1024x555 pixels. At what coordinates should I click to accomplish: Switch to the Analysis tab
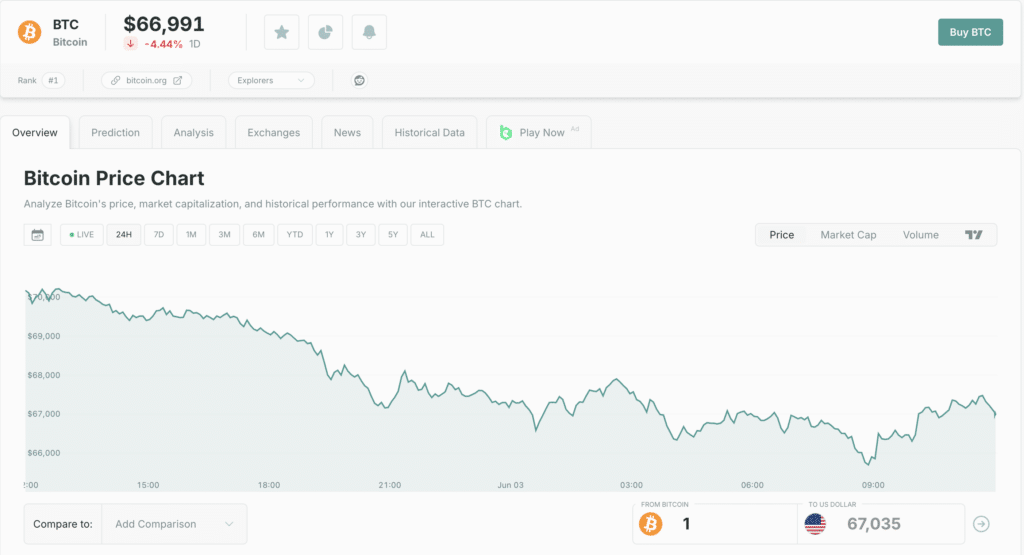pyautogui.click(x=193, y=133)
